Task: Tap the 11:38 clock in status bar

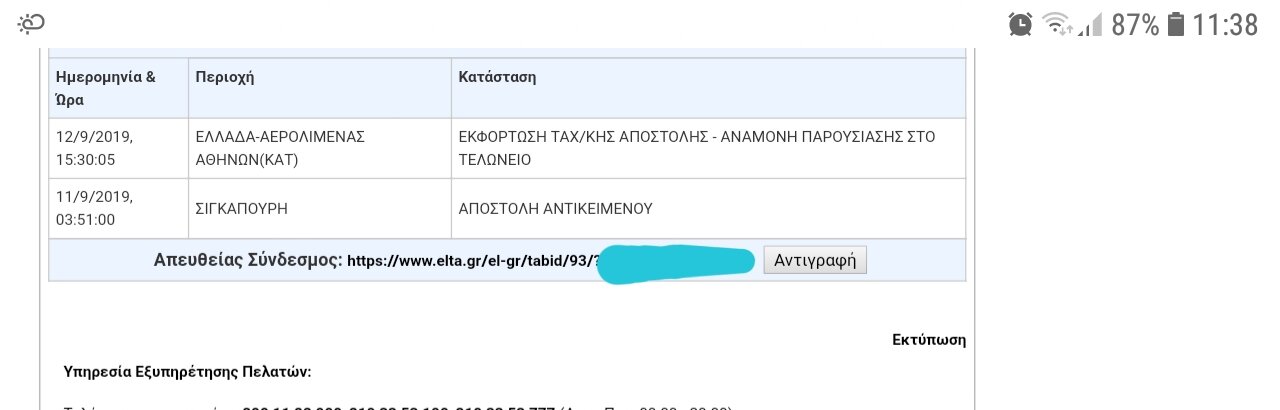Action: click(1226, 24)
